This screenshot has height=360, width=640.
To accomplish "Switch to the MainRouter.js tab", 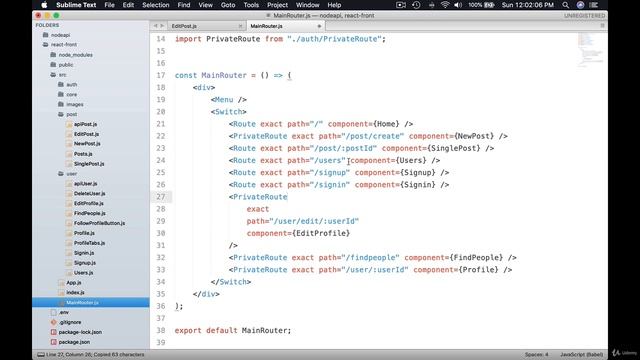I will [x=267, y=26].
